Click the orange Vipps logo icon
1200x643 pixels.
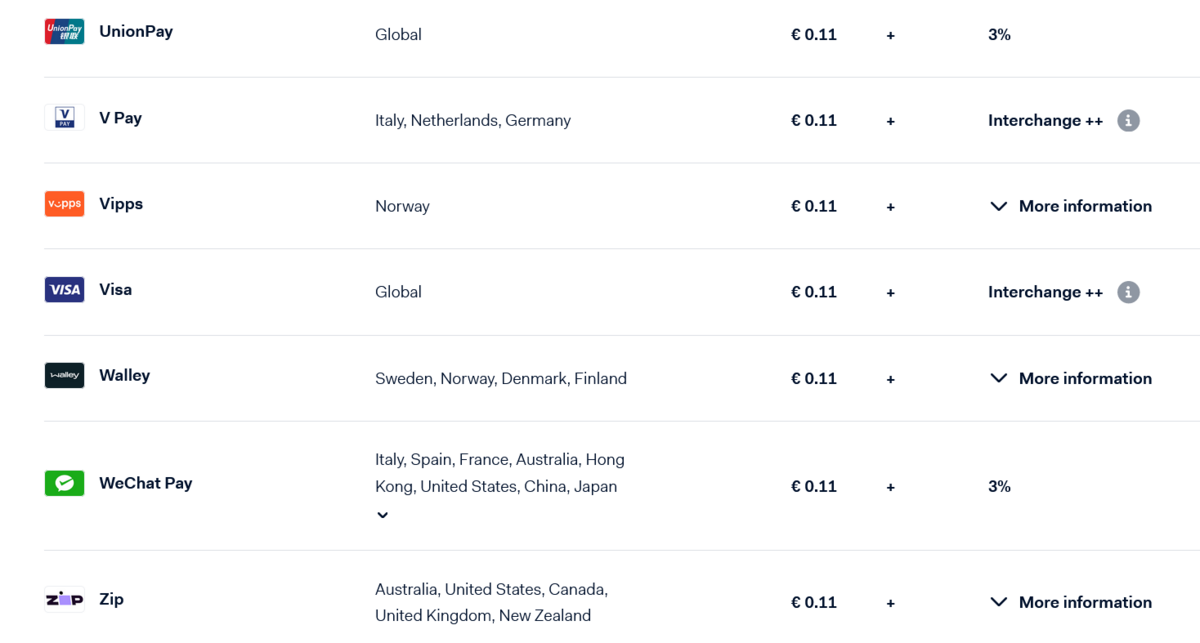(64, 204)
